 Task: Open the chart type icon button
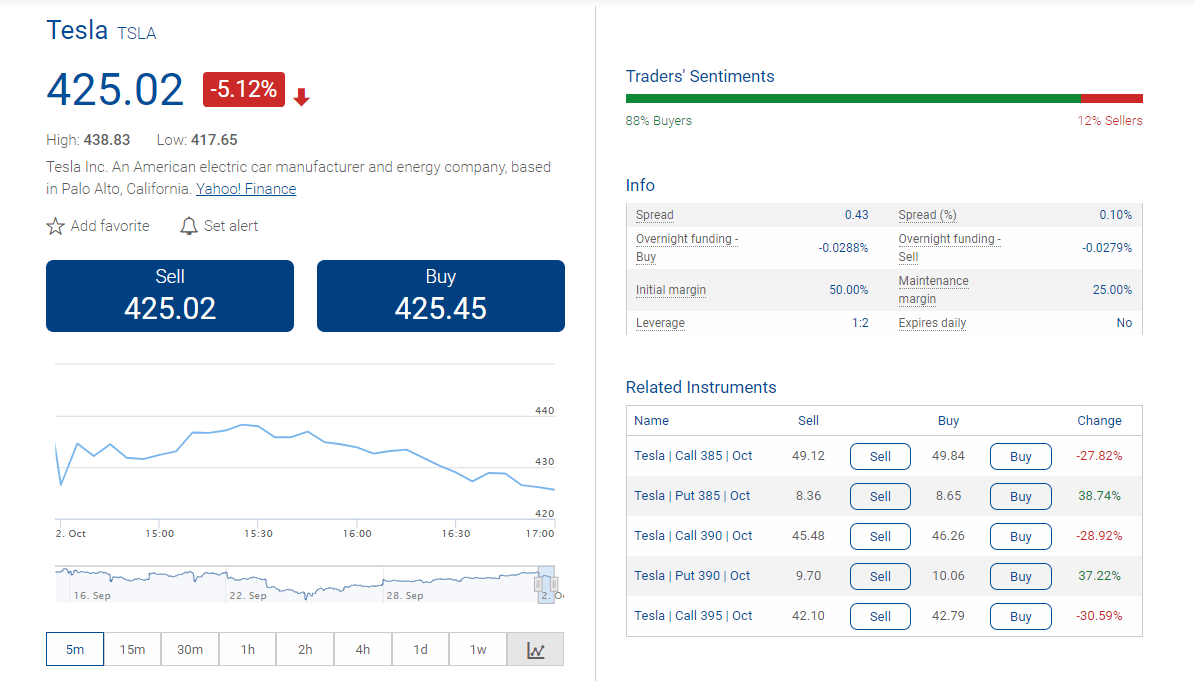536,650
